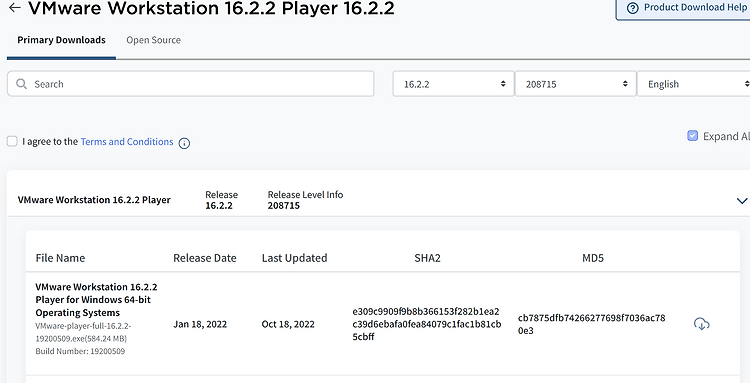The height and width of the screenshot is (383, 750).
Task: Select the MD5 hash value cb7875dfb742...
Action: pos(591,324)
